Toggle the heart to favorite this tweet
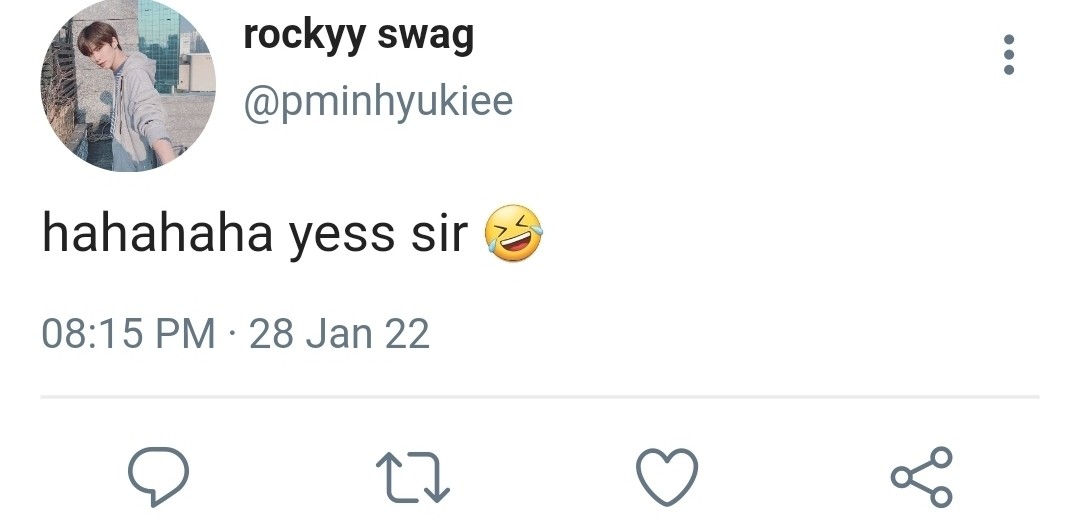The image size is (1080, 528). click(x=667, y=476)
